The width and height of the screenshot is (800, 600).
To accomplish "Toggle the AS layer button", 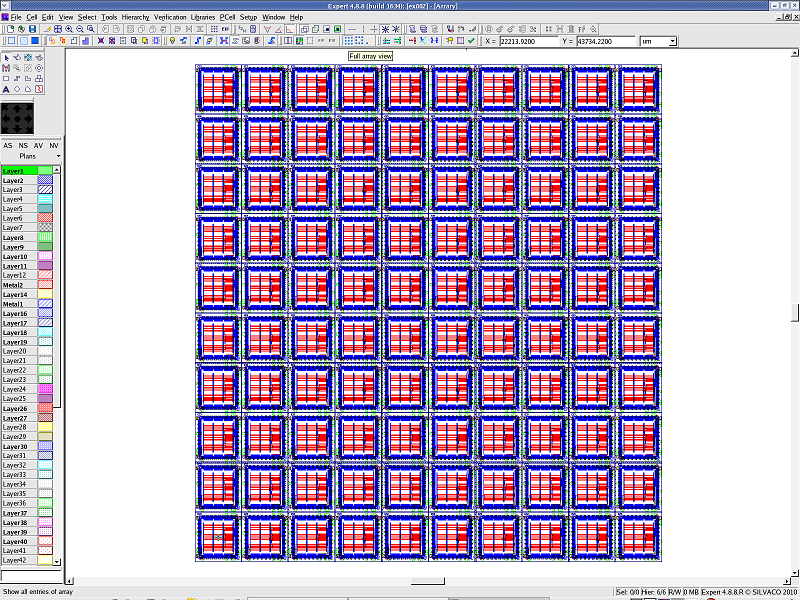I will 8,145.
